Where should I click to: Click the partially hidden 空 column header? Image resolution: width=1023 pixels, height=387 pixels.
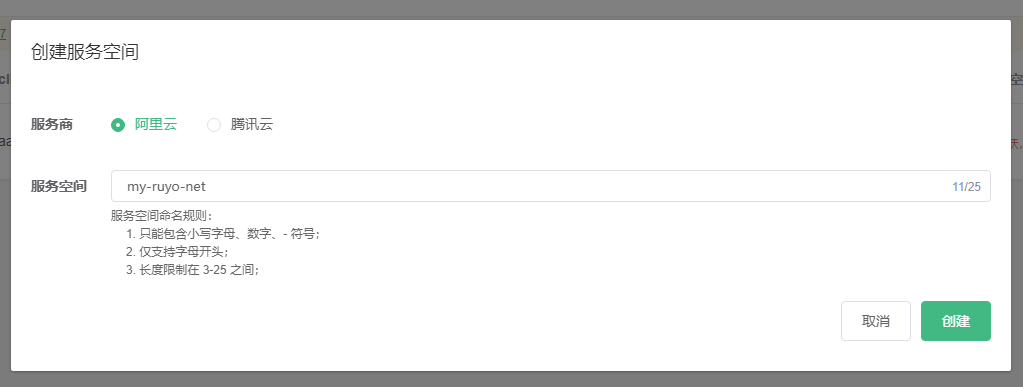point(1017,80)
